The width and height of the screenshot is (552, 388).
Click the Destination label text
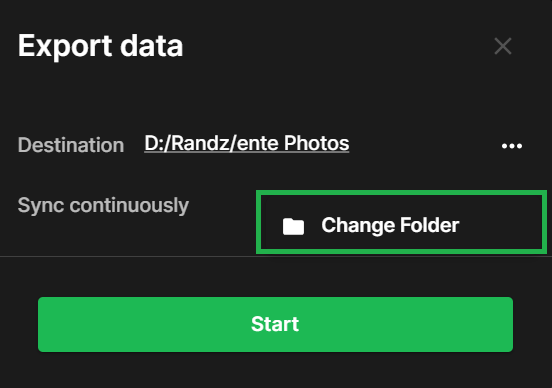pos(71,145)
